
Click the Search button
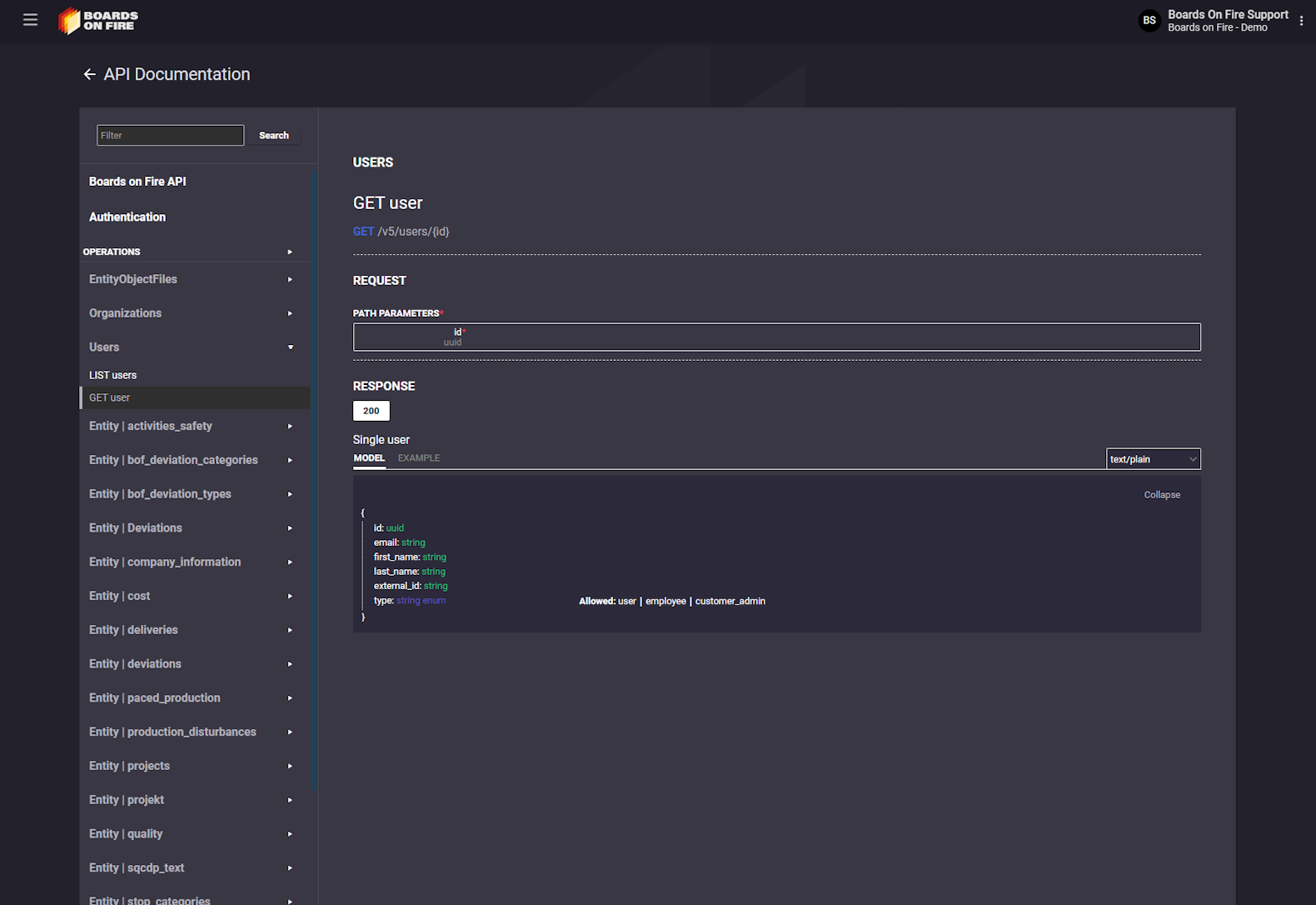[273, 136]
